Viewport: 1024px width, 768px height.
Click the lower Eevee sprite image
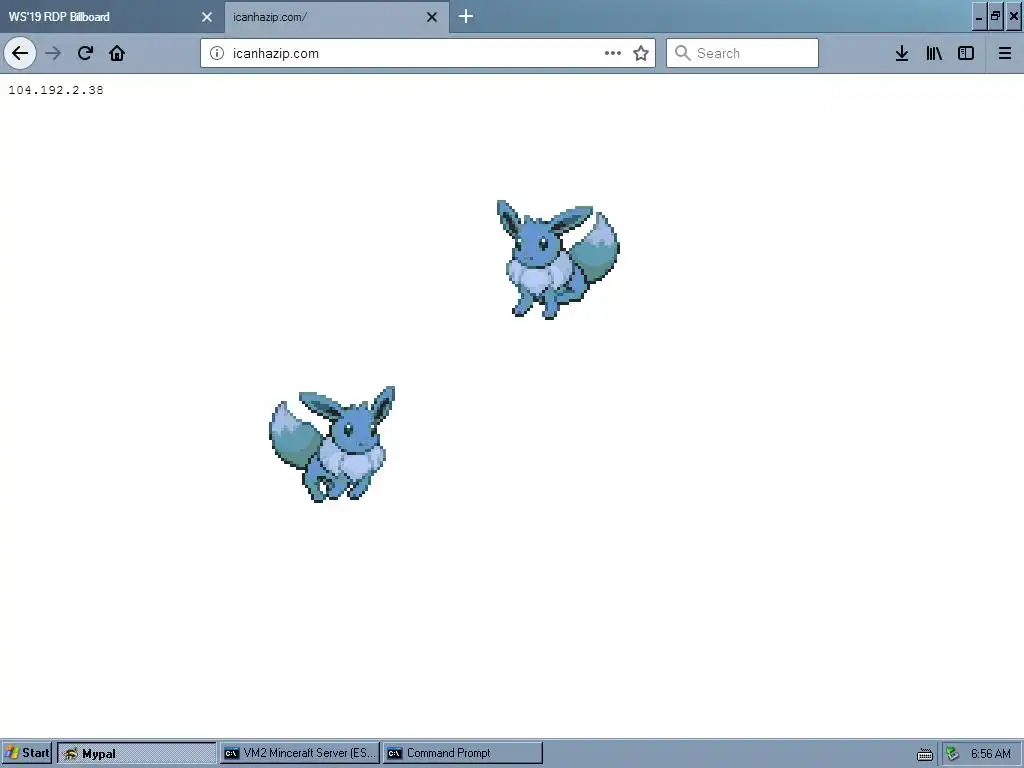332,444
